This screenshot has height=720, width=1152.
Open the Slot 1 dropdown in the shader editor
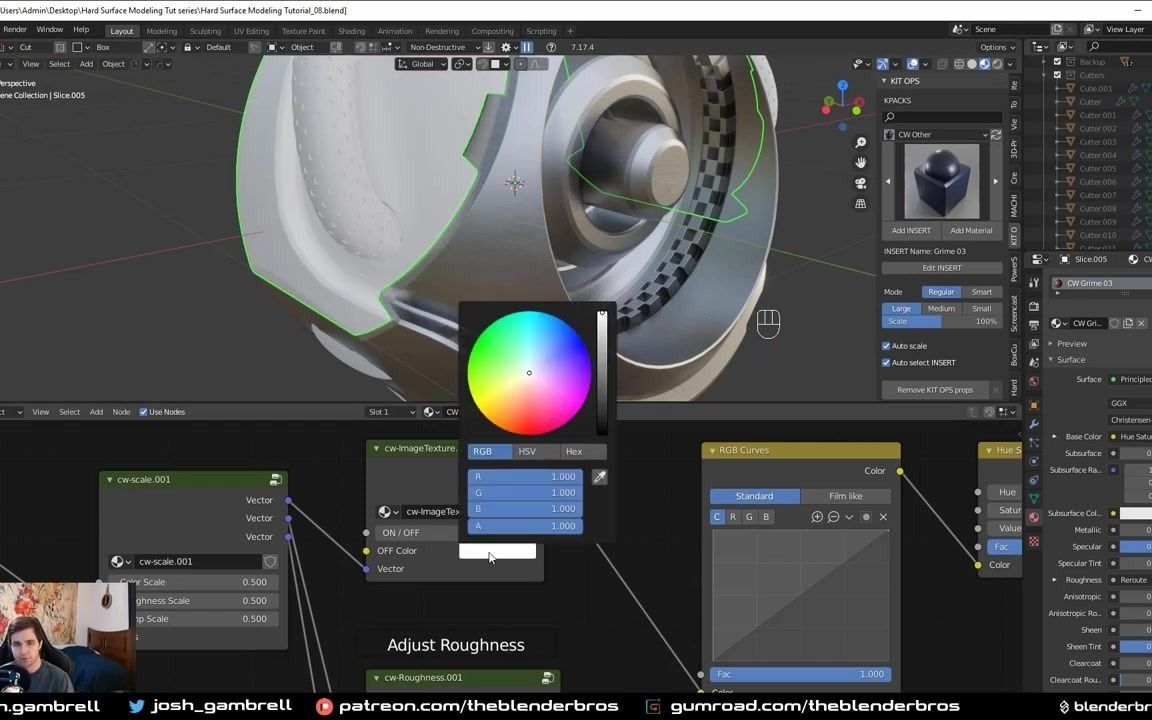tap(390, 411)
